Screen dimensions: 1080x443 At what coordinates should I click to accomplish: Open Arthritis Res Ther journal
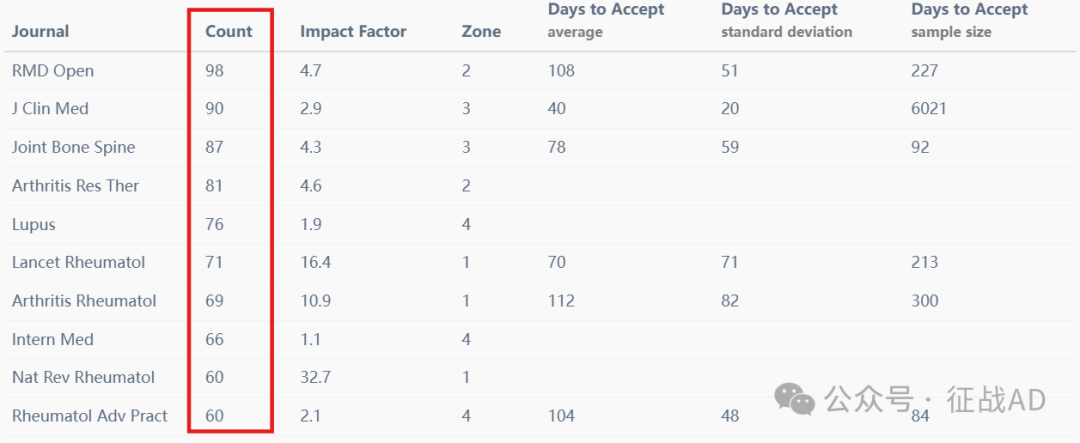pos(75,186)
